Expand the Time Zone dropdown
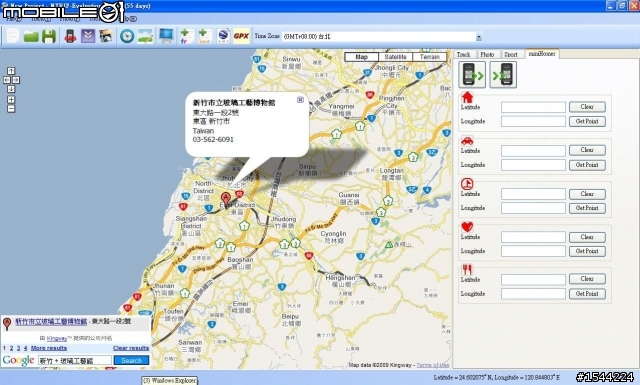Viewport: 640px width, 385px height. [x=478, y=37]
